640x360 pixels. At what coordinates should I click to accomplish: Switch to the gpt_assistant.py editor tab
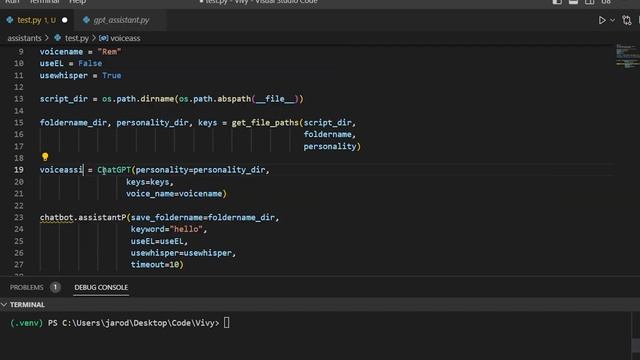coord(121,20)
